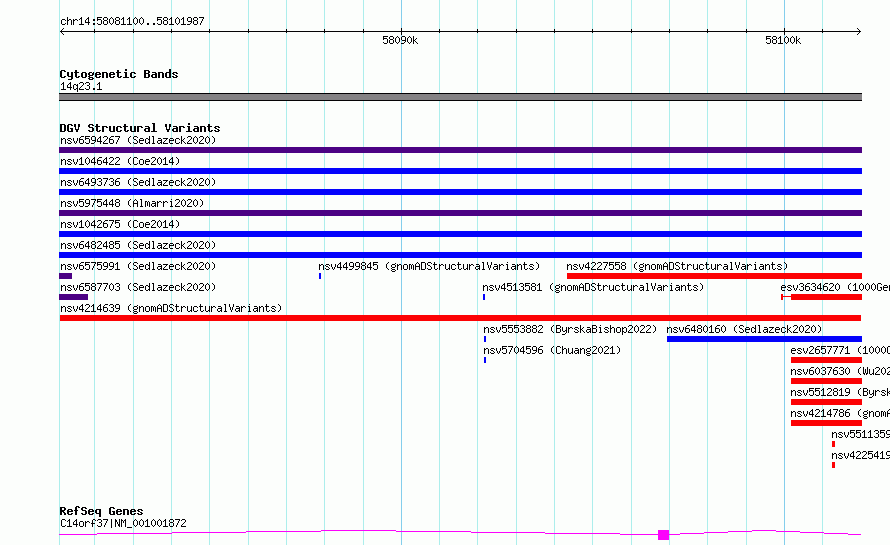Click the chr14:58081100..58101987 position label
The height and width of the screenshot is (545, 890).
click(x=132, y=22)
